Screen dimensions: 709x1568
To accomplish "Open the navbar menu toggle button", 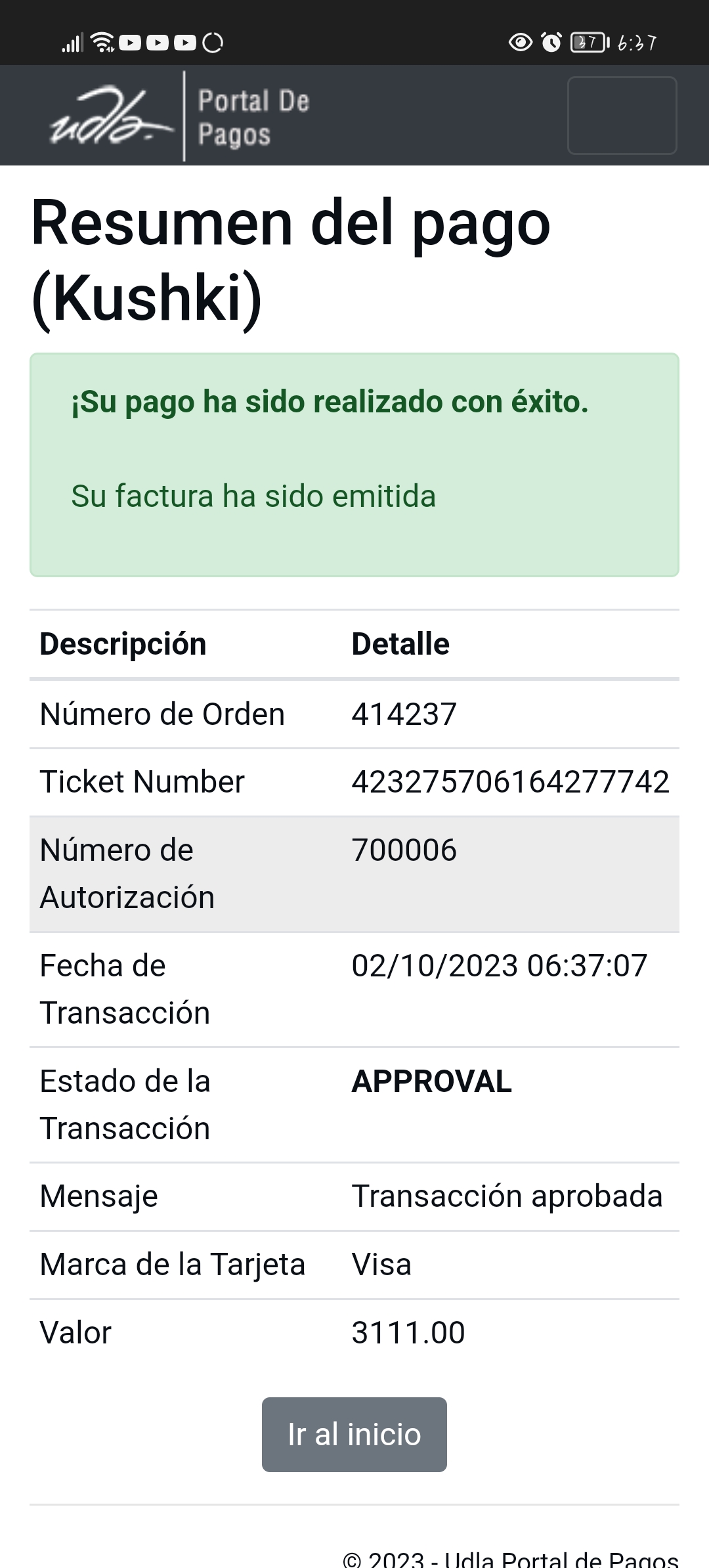I will click(622, 116).
